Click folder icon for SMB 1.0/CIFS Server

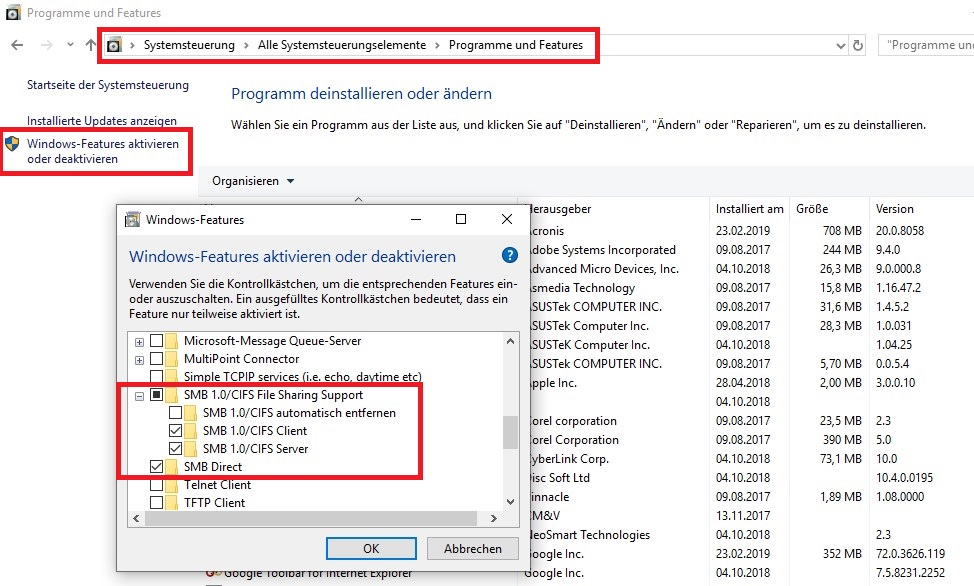[x=191, y=449]
